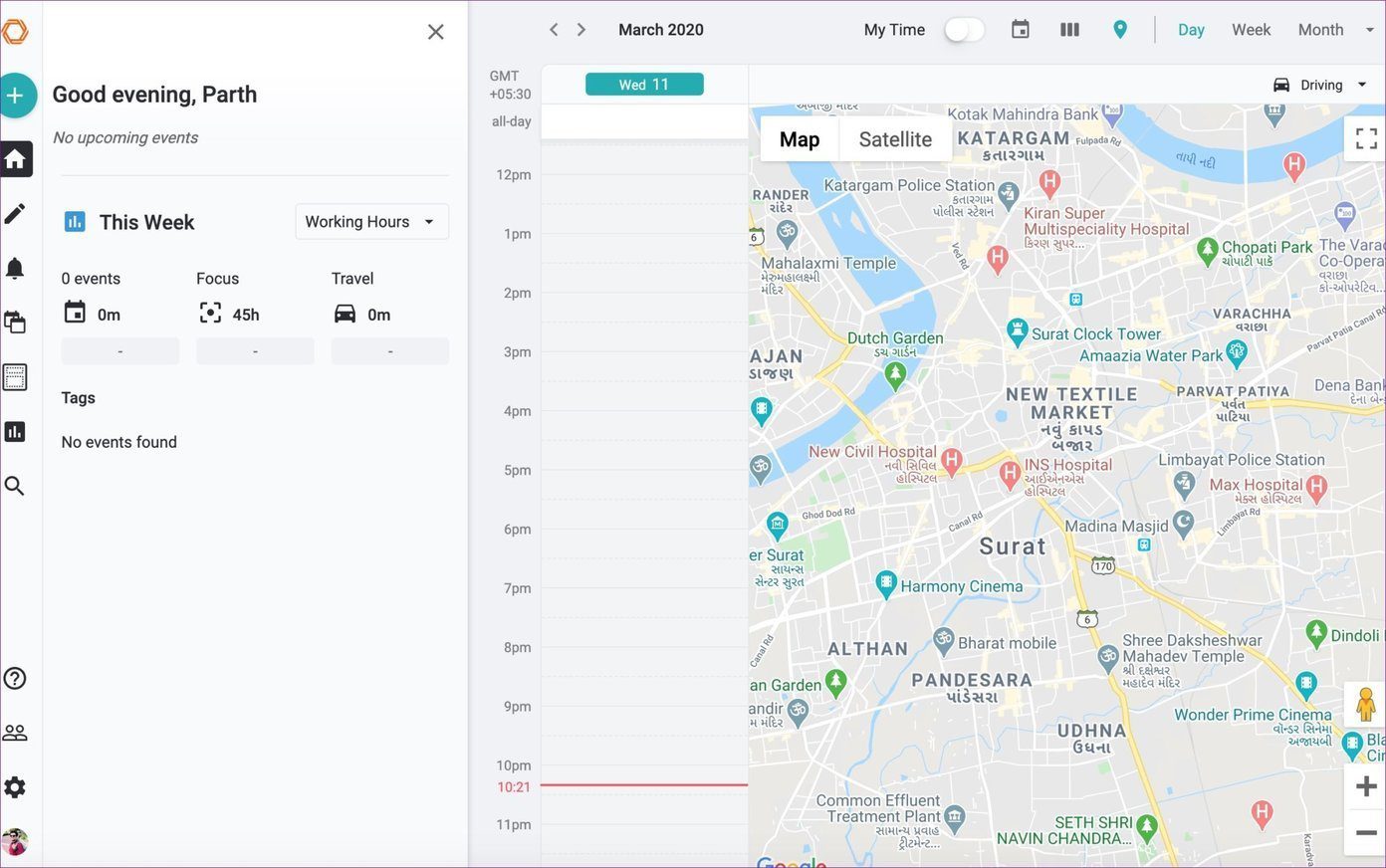Click the Focus time icon
This screenshot has width=1386, height=868.
coord(210,313)
